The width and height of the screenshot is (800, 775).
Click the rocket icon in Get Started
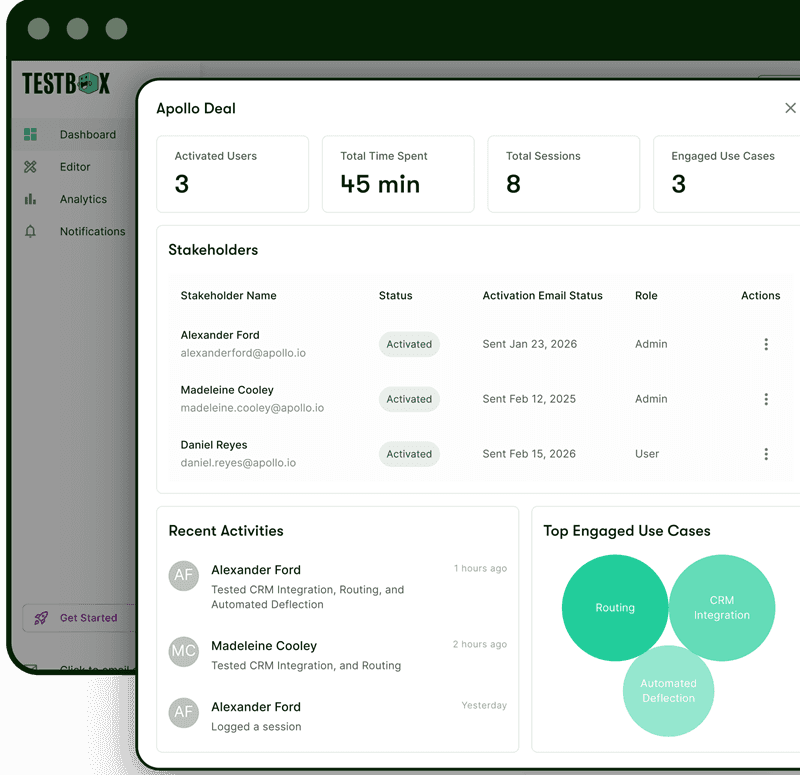pyautogui.click(x=41, y=618)
